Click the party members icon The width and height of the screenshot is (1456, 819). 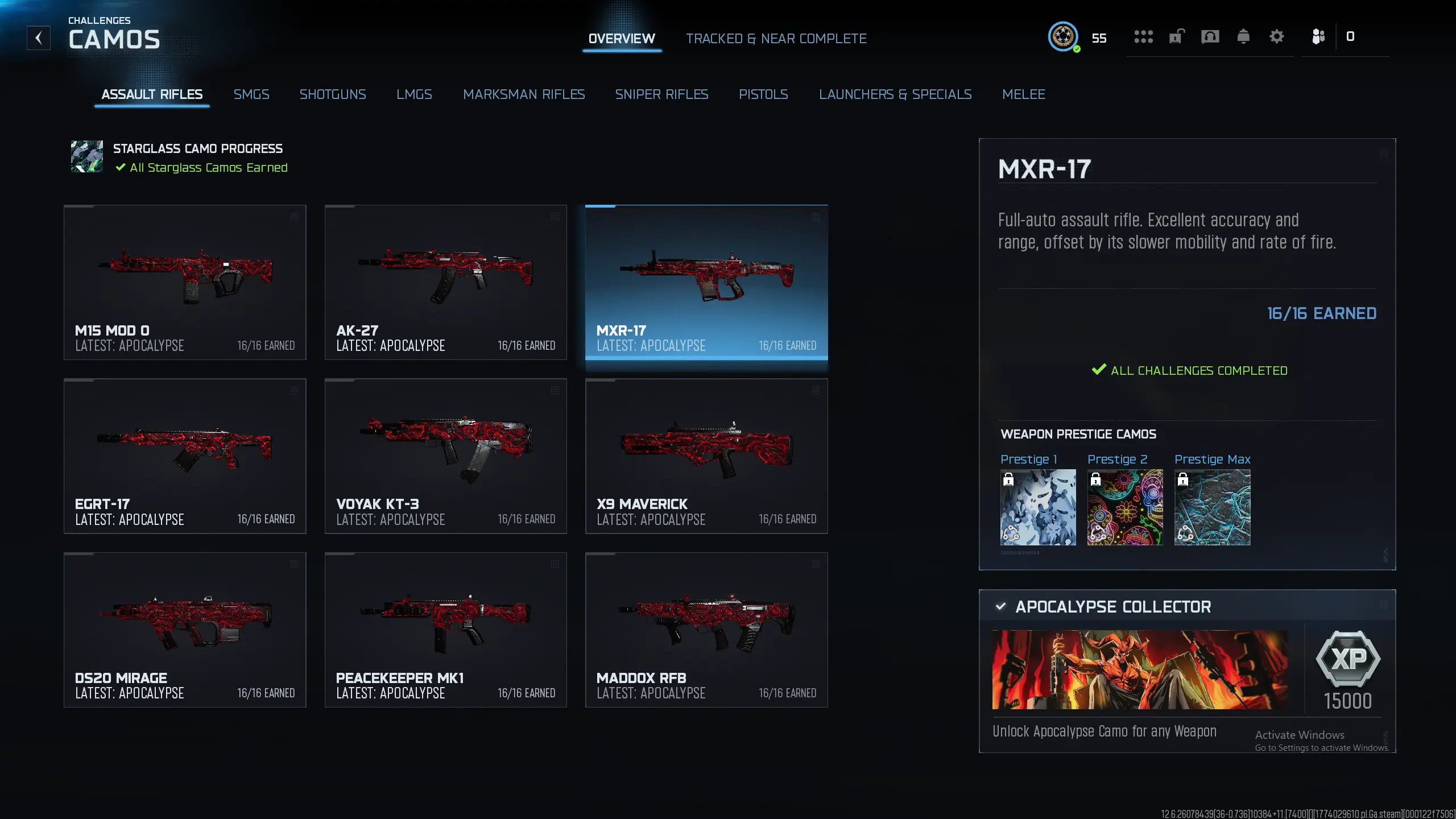point(1318,37)
